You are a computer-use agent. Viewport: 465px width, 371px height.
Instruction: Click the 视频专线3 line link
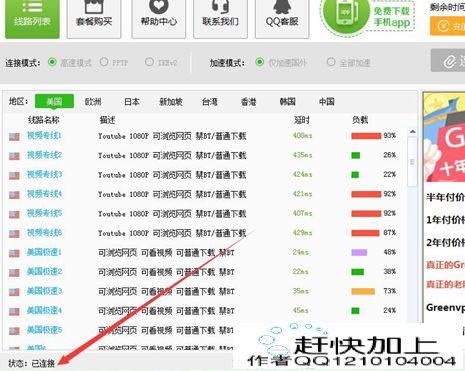44,174
